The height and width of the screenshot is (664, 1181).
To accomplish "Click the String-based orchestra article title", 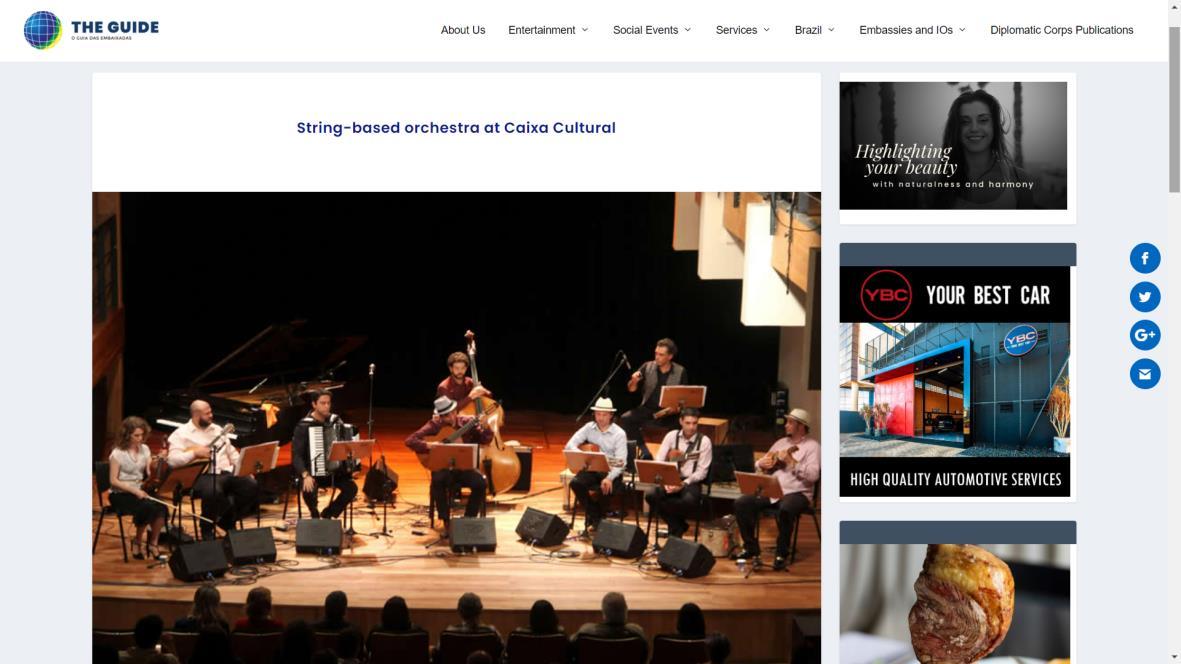I will (x=456, y=128).
